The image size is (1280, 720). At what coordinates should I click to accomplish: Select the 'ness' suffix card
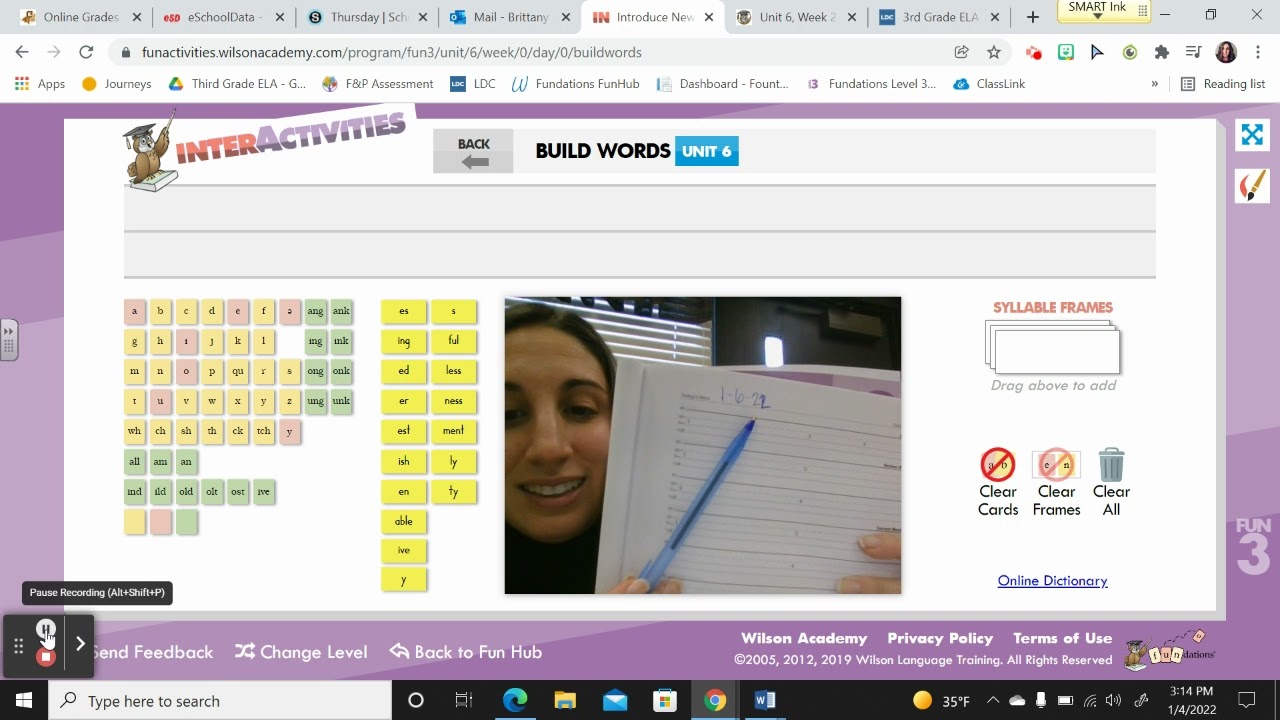click(454, 401)
